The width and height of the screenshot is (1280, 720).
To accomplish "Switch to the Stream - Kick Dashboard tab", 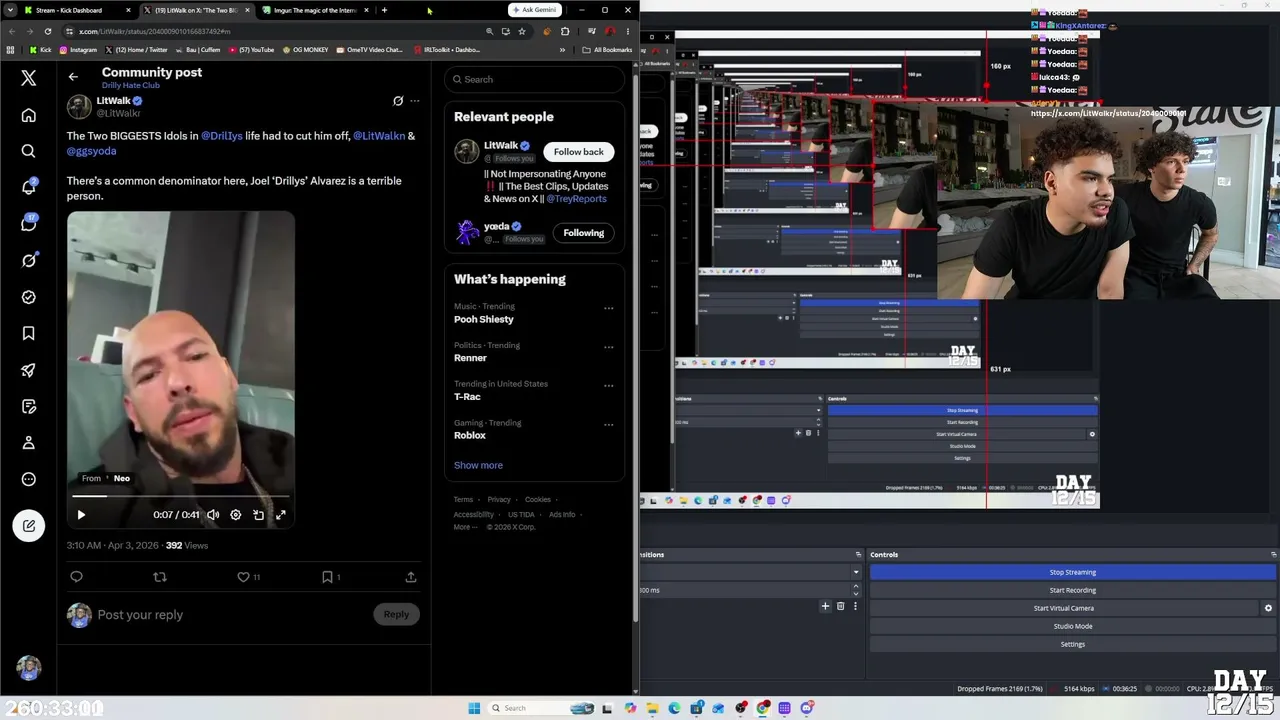I will (77, 10).
